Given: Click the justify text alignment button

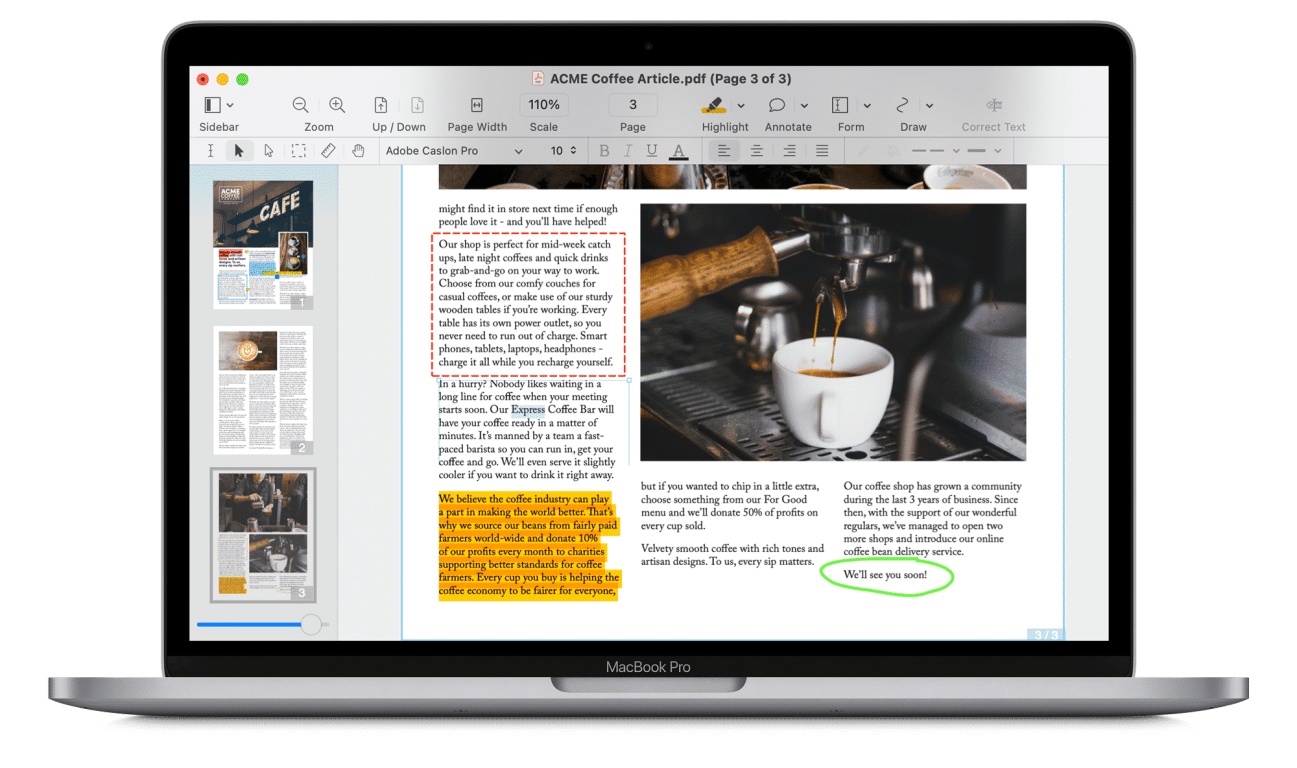Looking at the screenshot, I should pyautogui.click(x=822, y=151).
